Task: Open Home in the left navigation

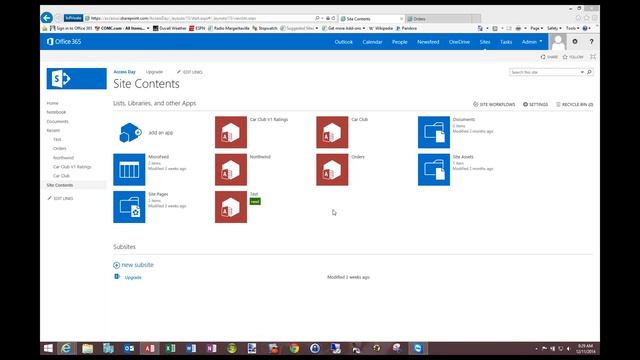Action: 52,103
